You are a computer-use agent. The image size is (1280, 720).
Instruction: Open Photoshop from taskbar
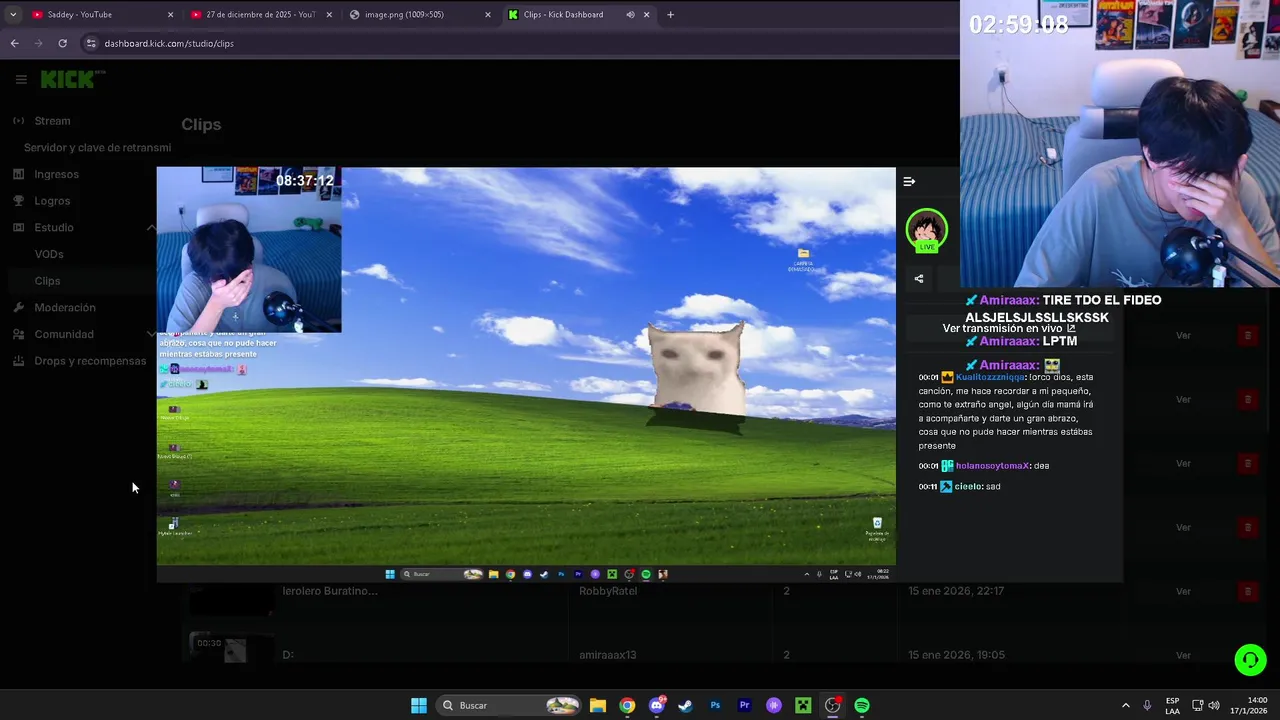pyautogui.click(x=715, y=705)
